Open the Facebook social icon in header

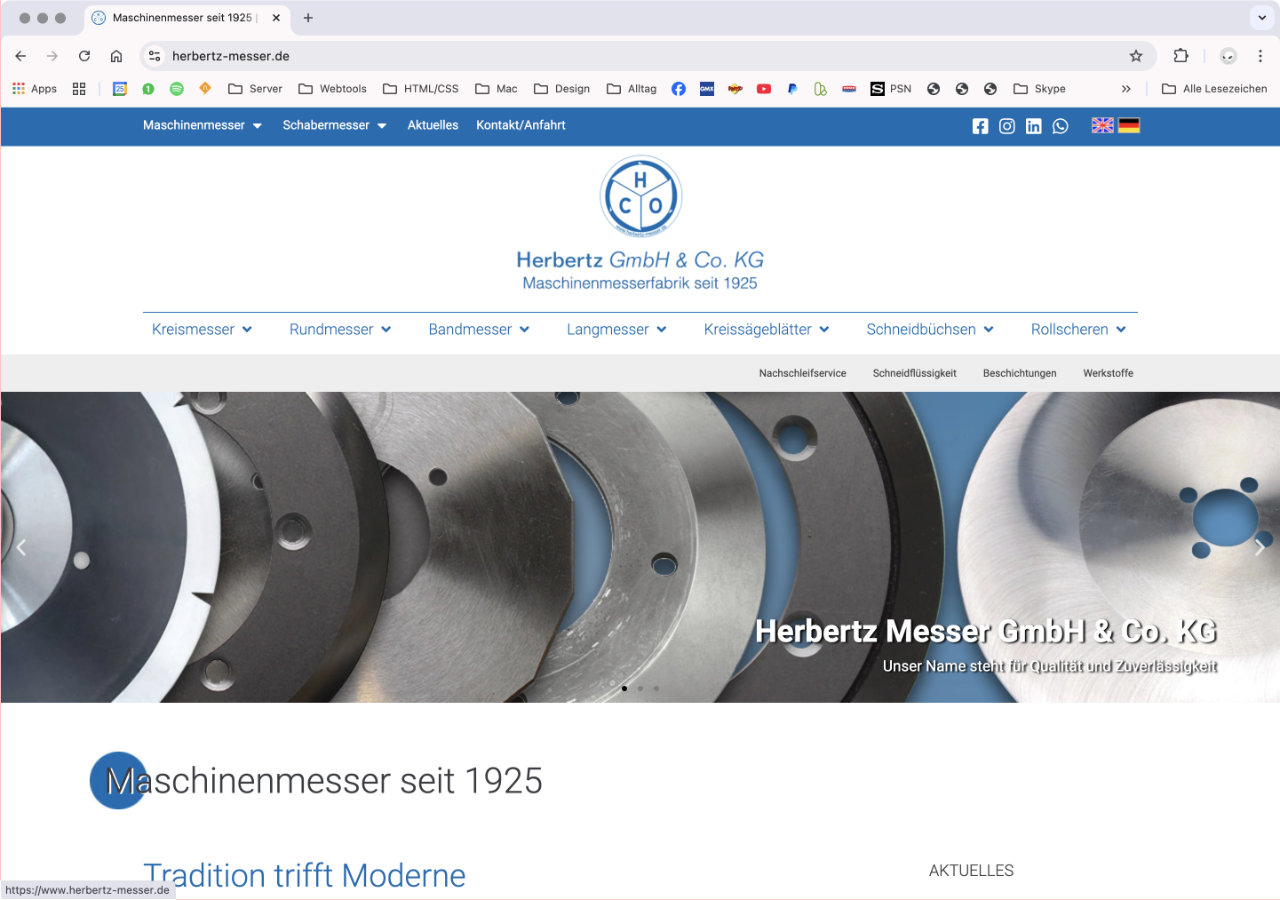[x=980, y=126]
